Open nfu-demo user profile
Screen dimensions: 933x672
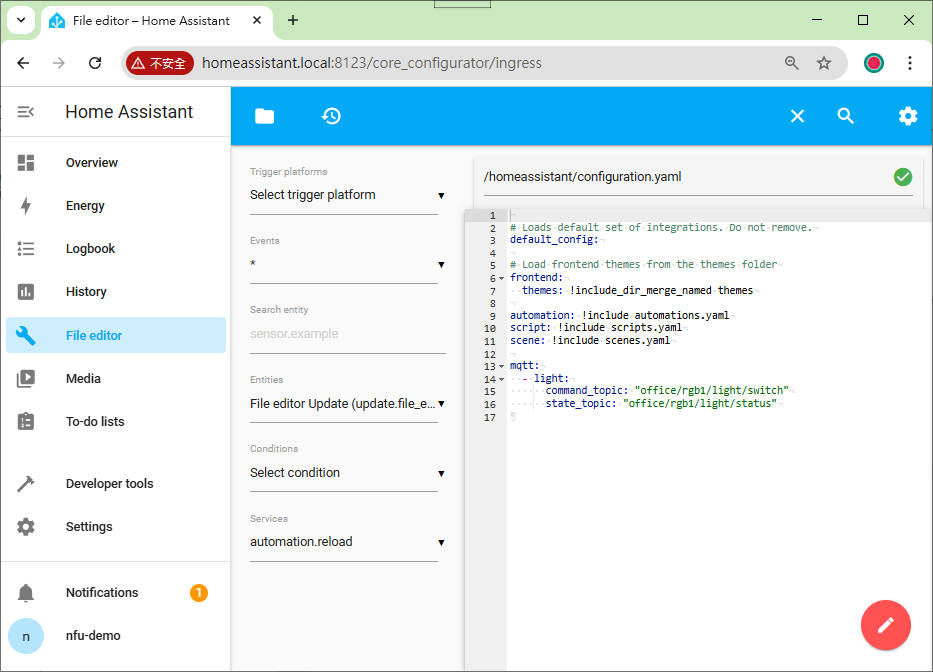click(93, 636)
